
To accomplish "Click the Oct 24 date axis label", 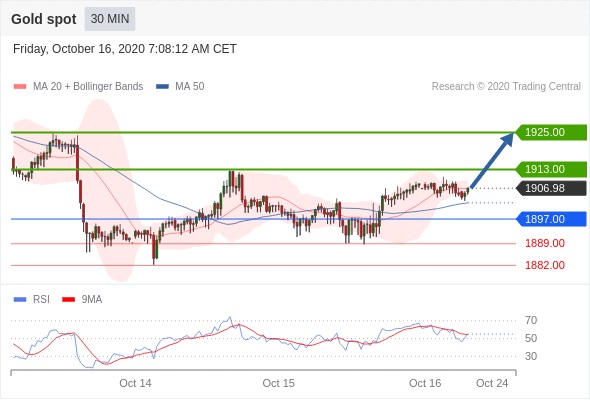I will (492, 383).
